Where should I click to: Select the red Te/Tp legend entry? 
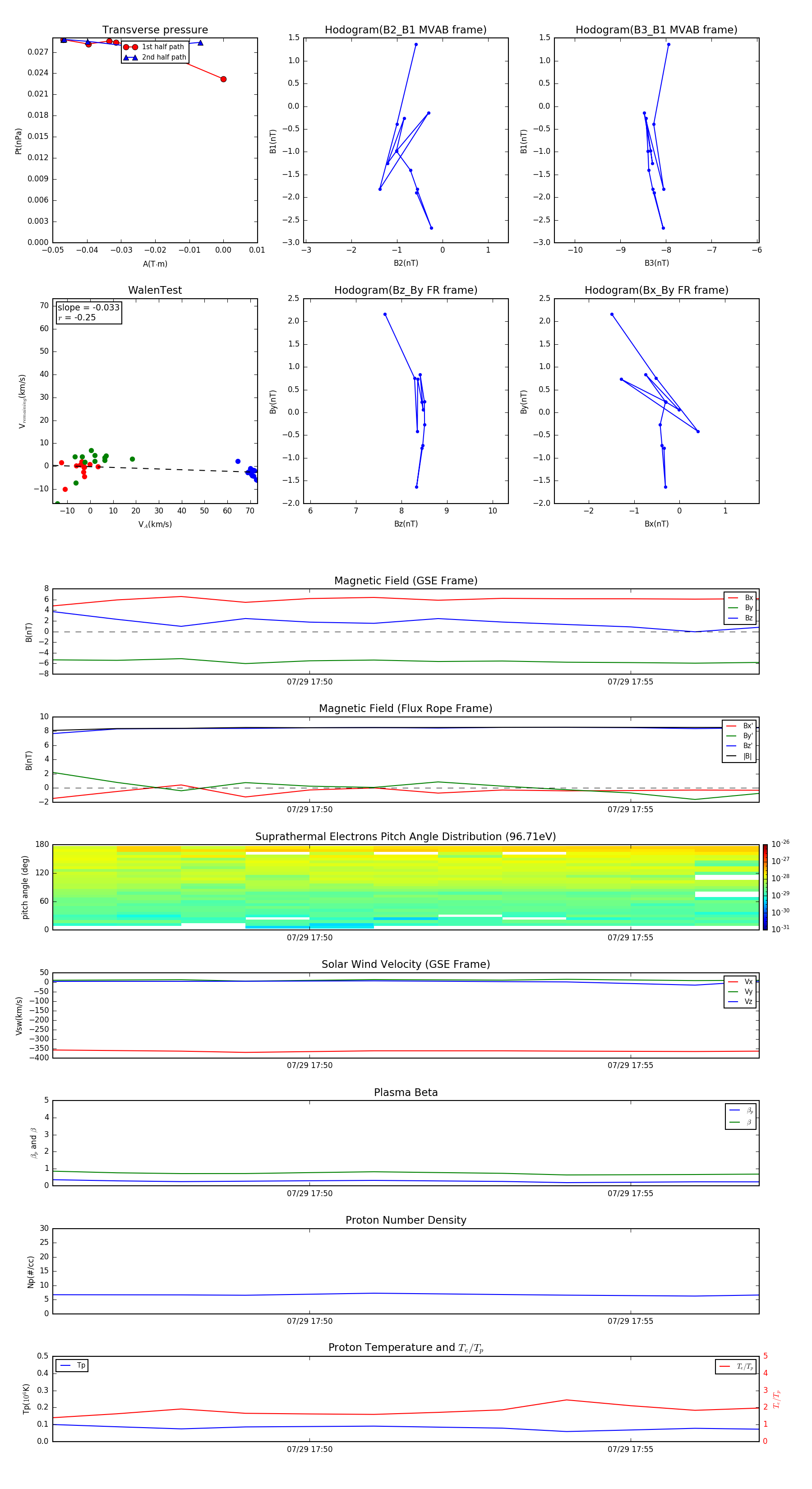(736, 1366)
